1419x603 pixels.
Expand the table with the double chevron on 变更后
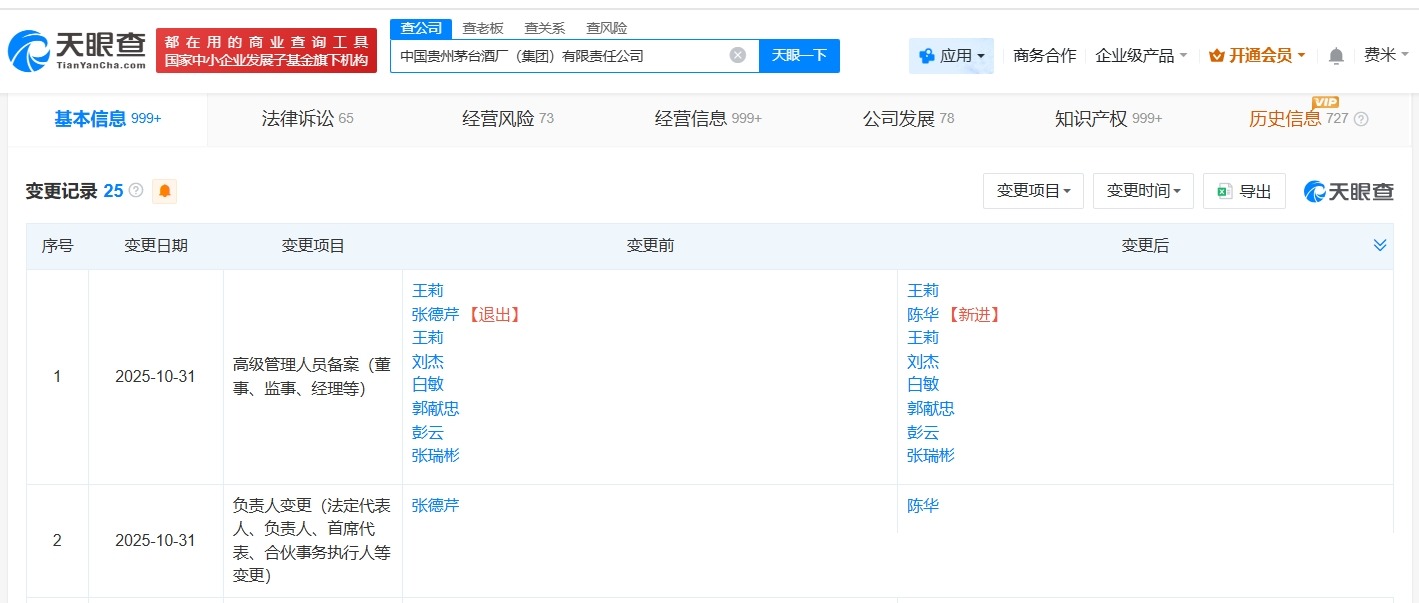[x=1380, y=243]
